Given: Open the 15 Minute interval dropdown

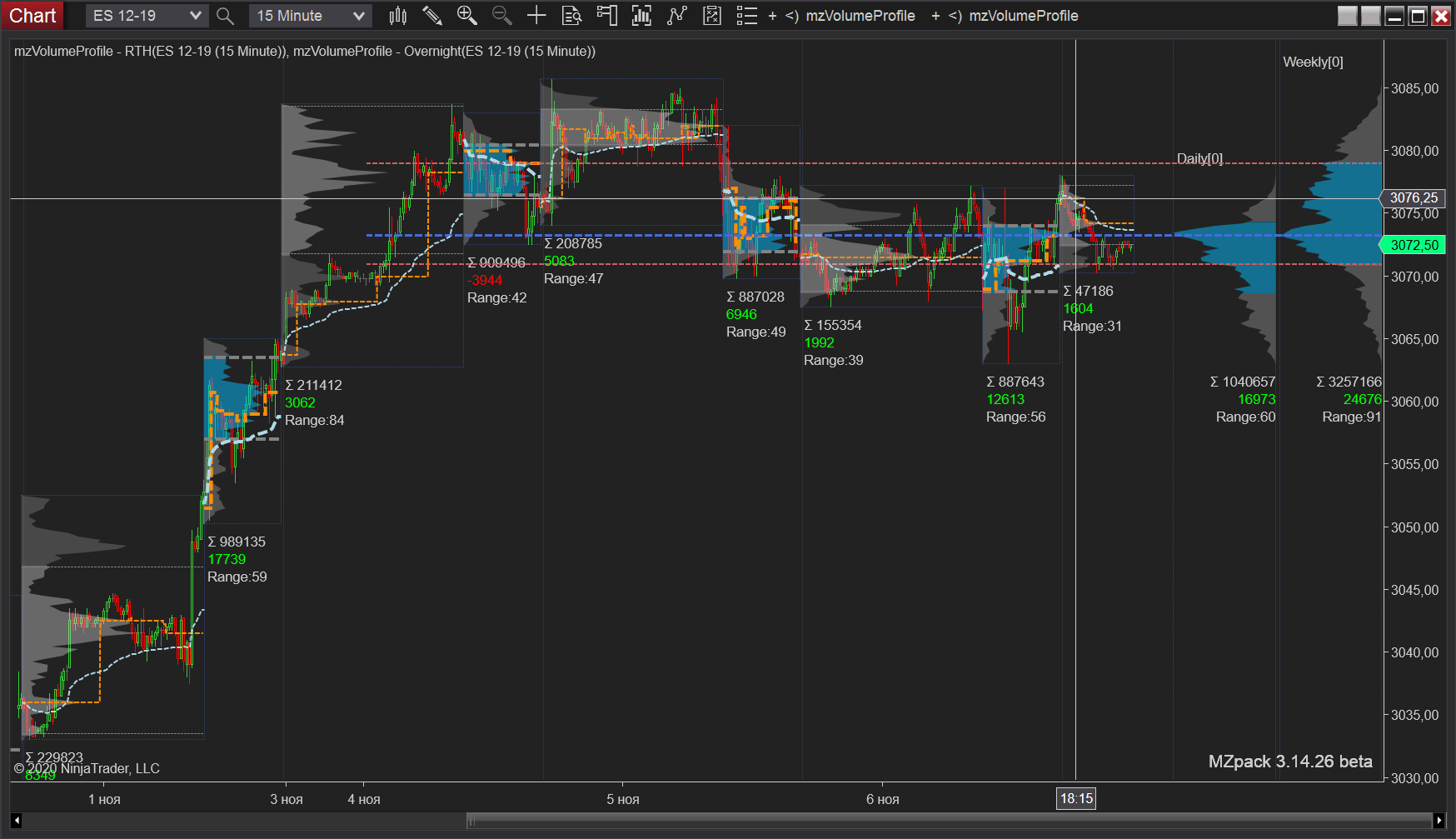Looking at the screenshot, I should (310, 16).
